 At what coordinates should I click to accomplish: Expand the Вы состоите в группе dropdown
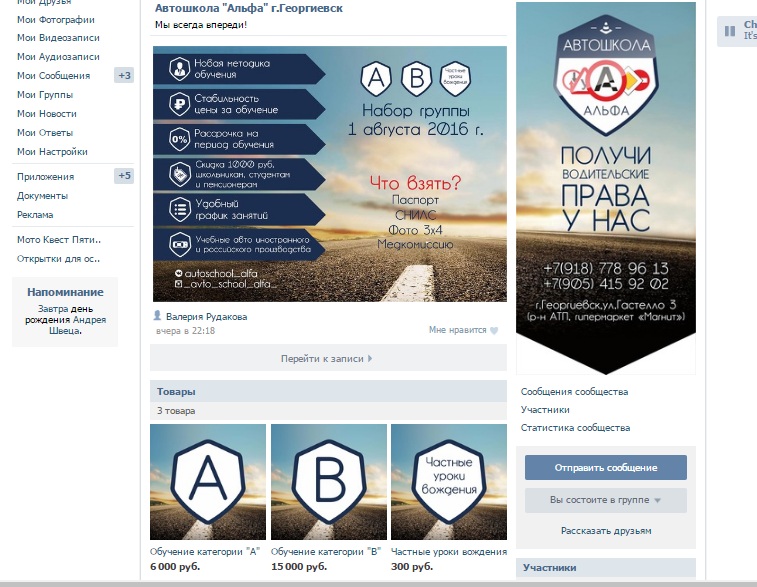point(606,500)
